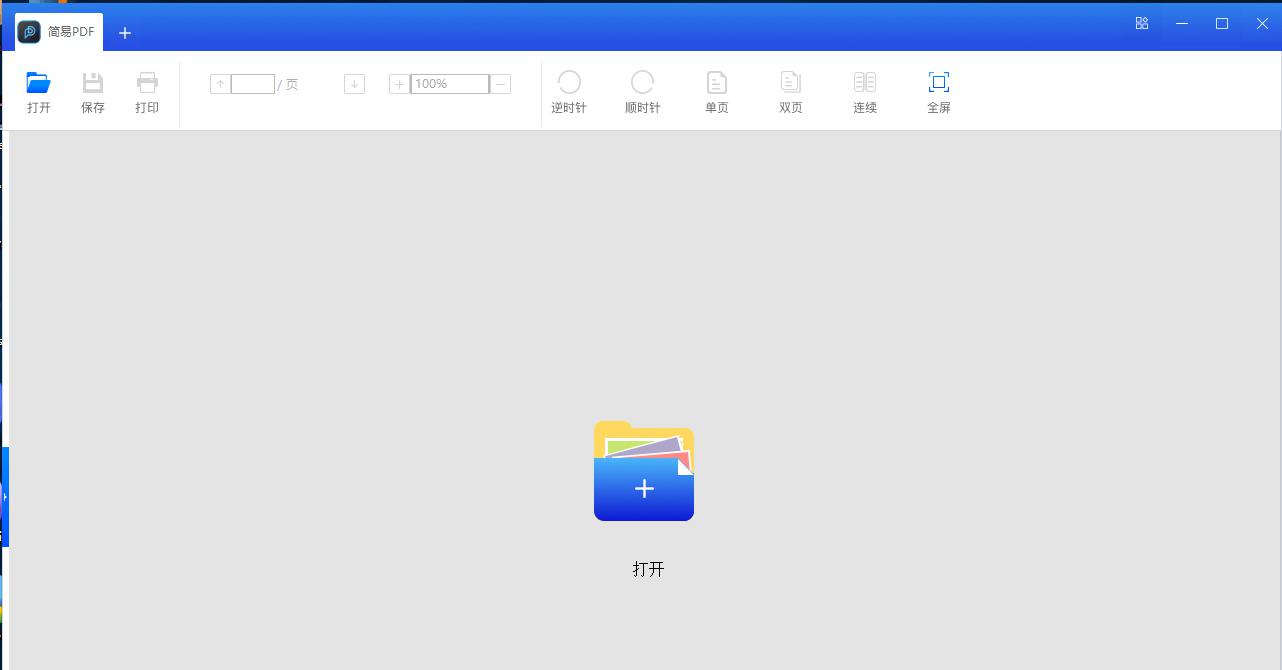The height and width of the screenshot is (670, 1282).
Task: Enable 单页 single-page view mode
Action: click(716, 91)
